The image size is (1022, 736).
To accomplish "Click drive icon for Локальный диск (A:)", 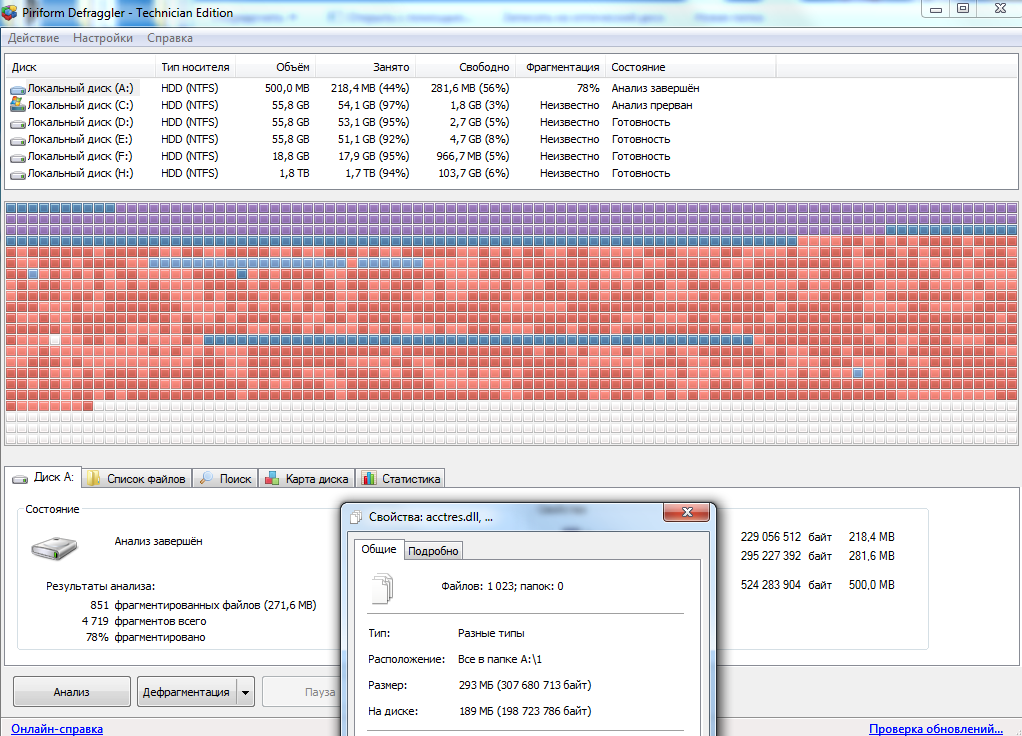I will coord(18,89).
